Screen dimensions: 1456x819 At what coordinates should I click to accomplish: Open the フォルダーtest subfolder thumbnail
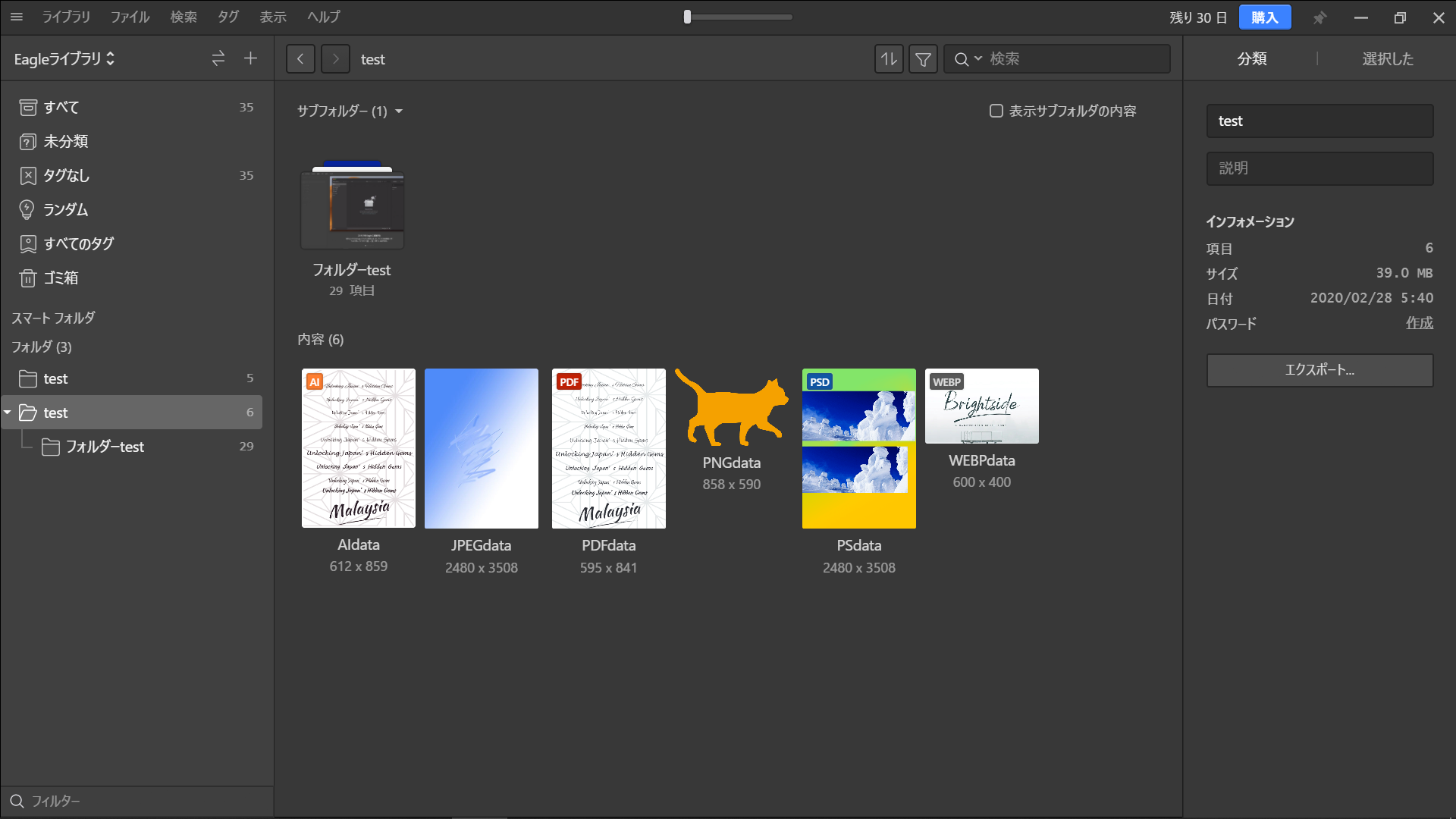[x=353, y=205]
